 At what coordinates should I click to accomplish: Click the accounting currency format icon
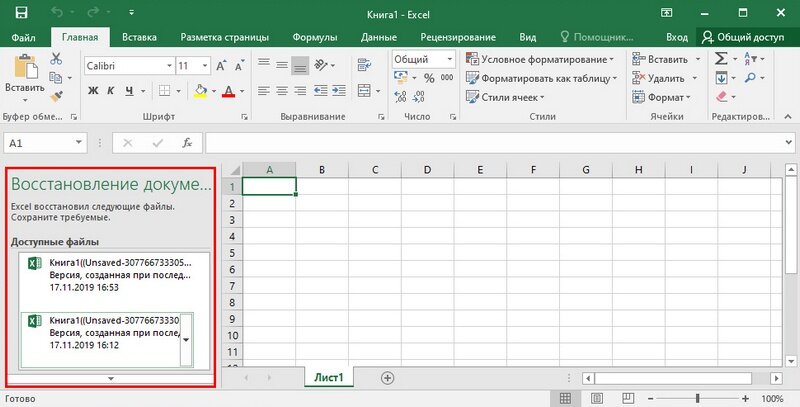[x=401, y=78]
